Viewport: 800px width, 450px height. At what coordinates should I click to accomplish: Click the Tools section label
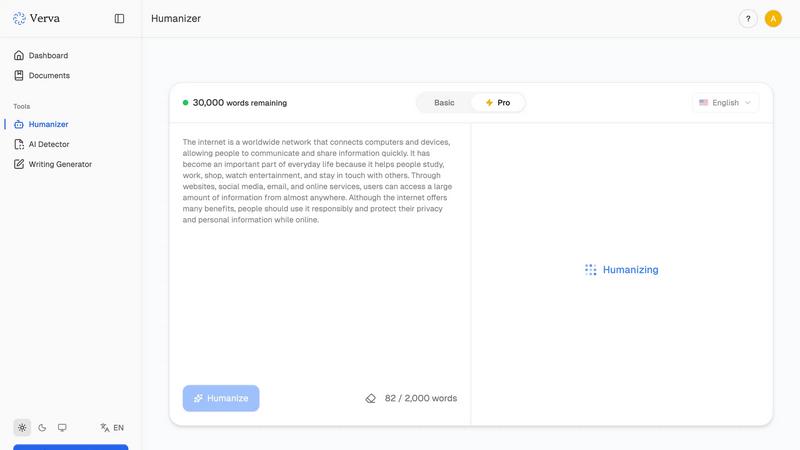point(21,106)
